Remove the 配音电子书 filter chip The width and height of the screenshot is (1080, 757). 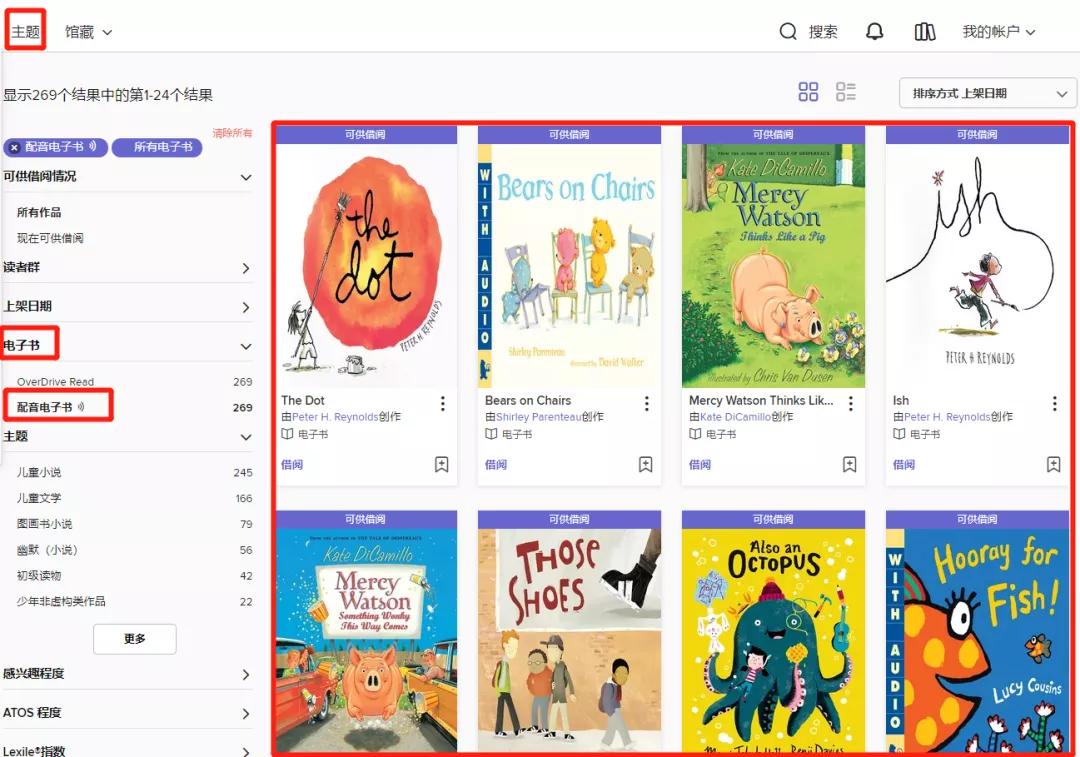pos(14,147)
